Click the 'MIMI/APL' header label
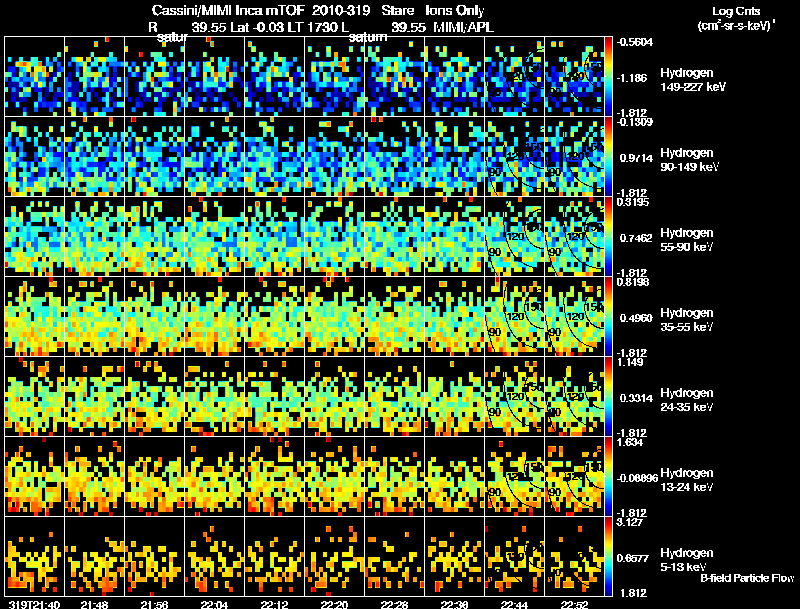The image size is (800, 609). (x=463, y=27)
